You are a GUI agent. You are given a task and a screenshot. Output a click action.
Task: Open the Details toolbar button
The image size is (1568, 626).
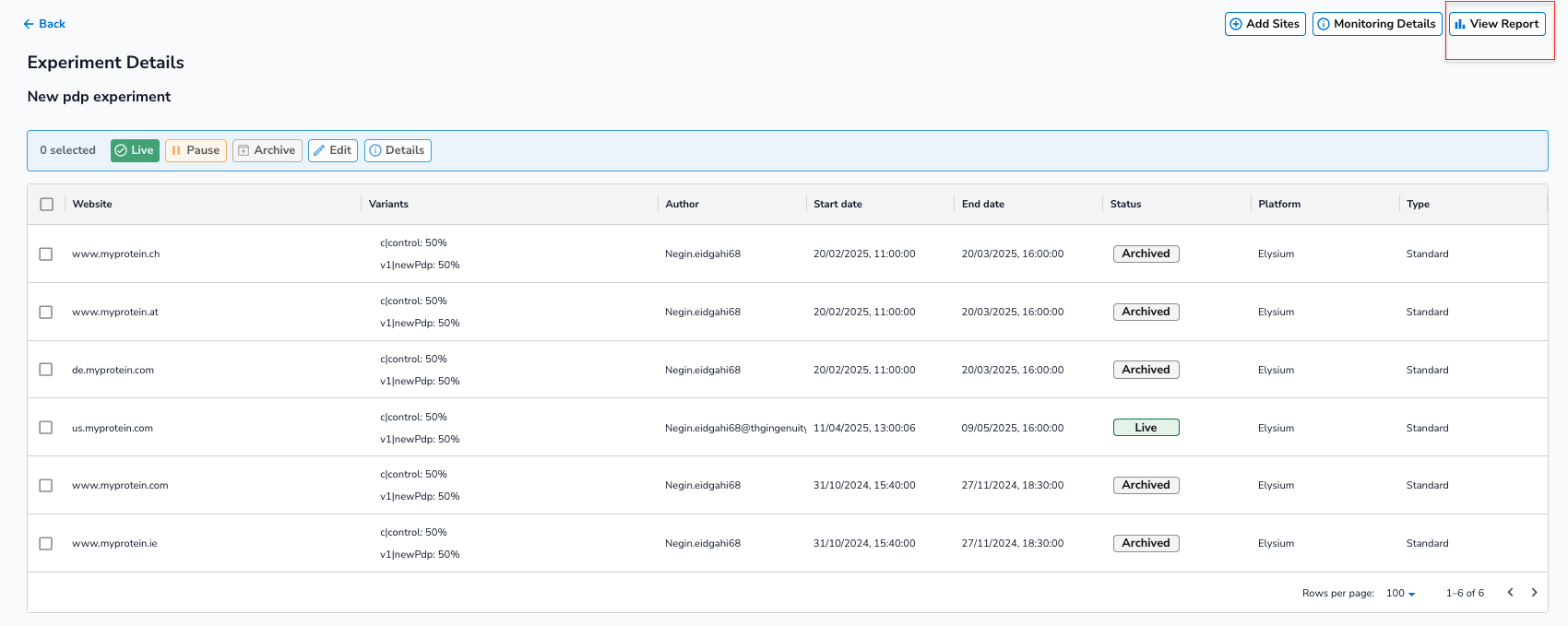398,150
